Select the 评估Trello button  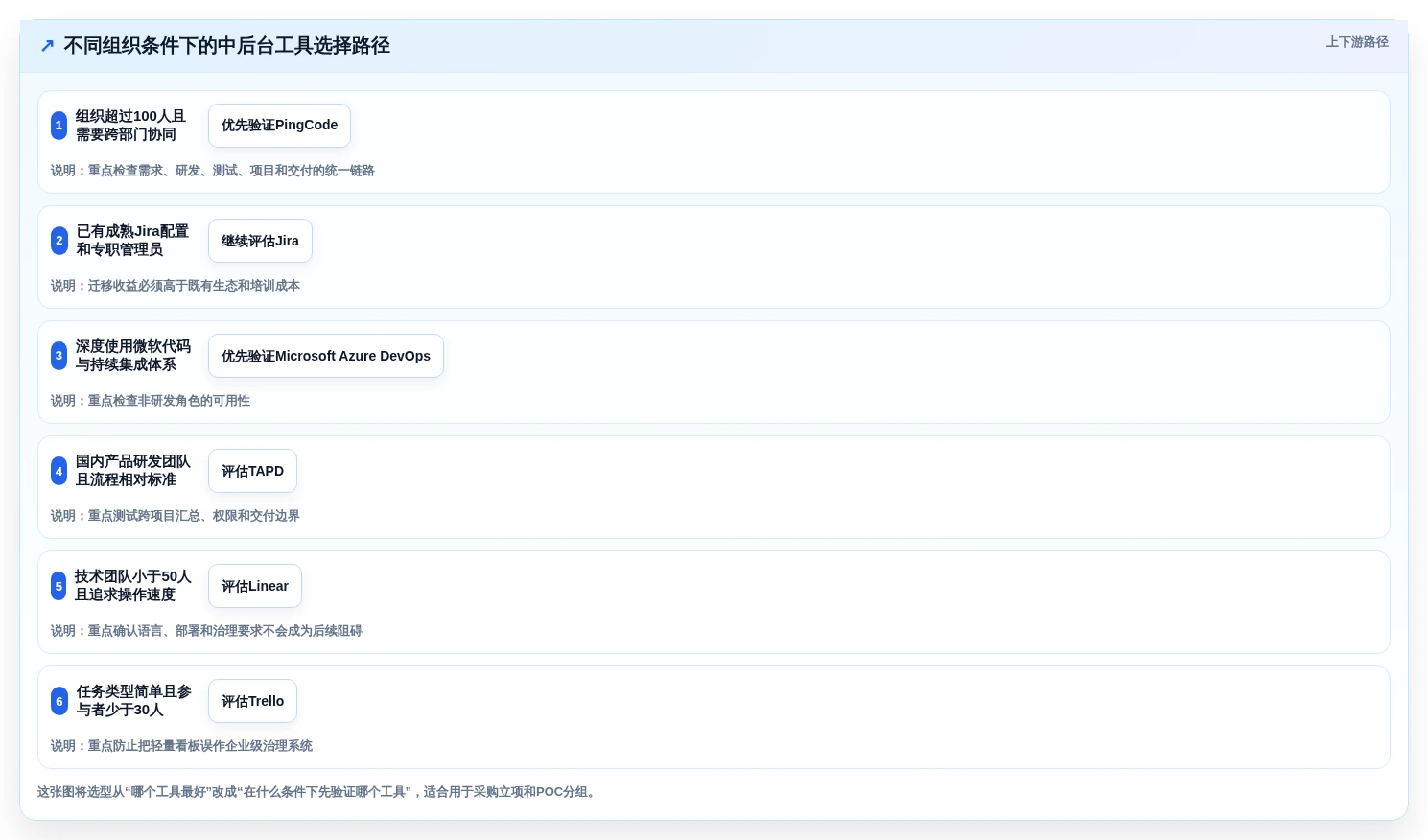point(252,701)
